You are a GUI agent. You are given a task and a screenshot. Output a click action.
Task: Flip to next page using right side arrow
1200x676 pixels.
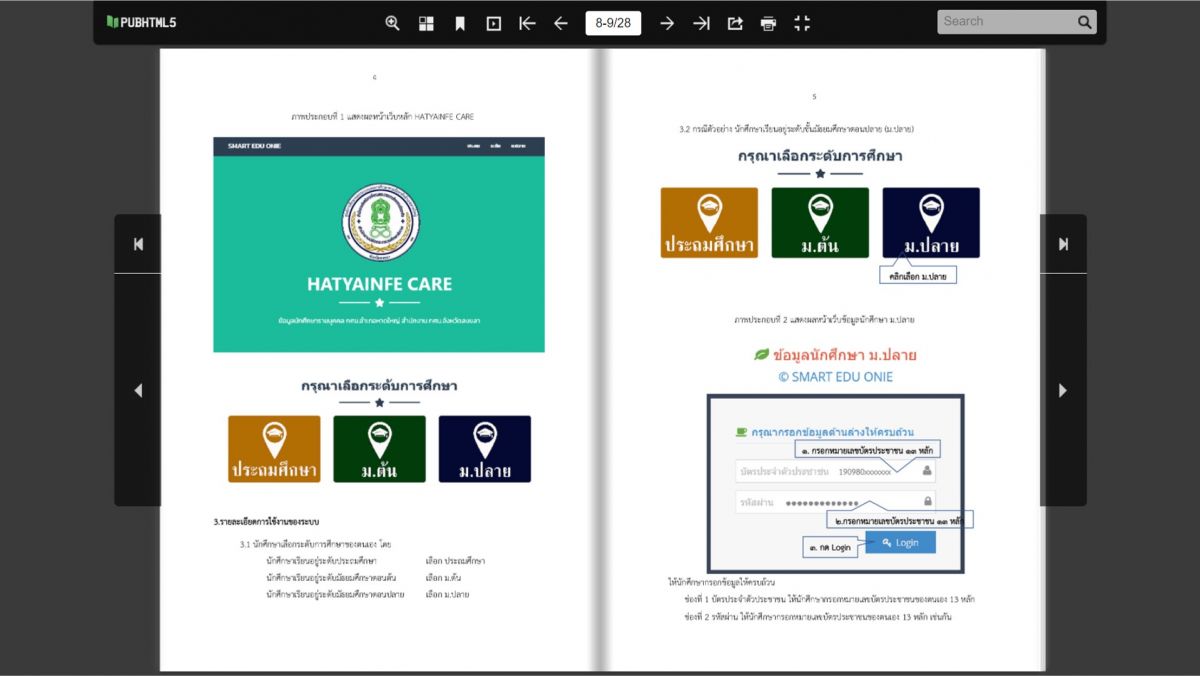pyautogui.click(x=1062, y=390)
